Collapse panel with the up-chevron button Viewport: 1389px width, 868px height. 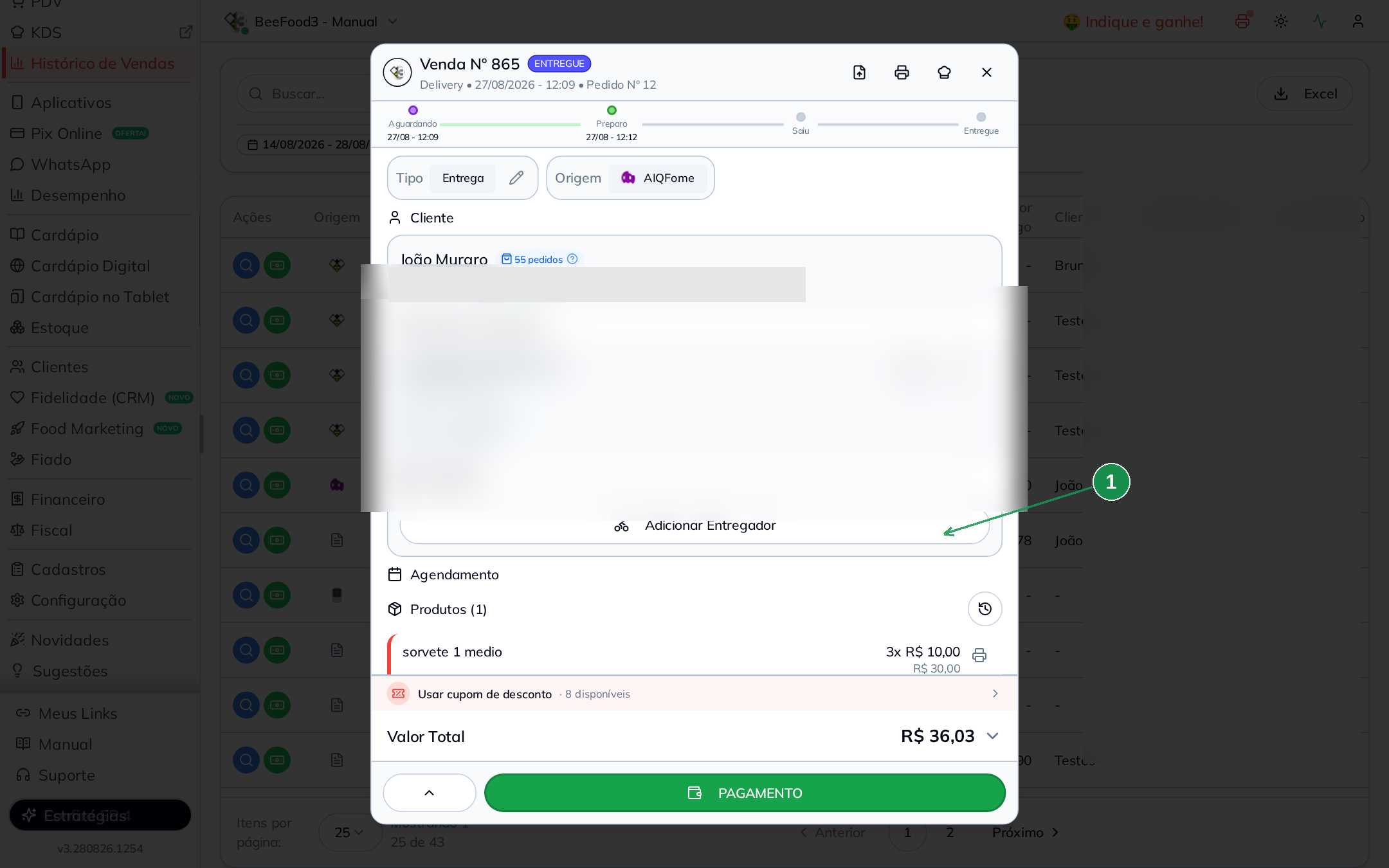pos(430,793)
